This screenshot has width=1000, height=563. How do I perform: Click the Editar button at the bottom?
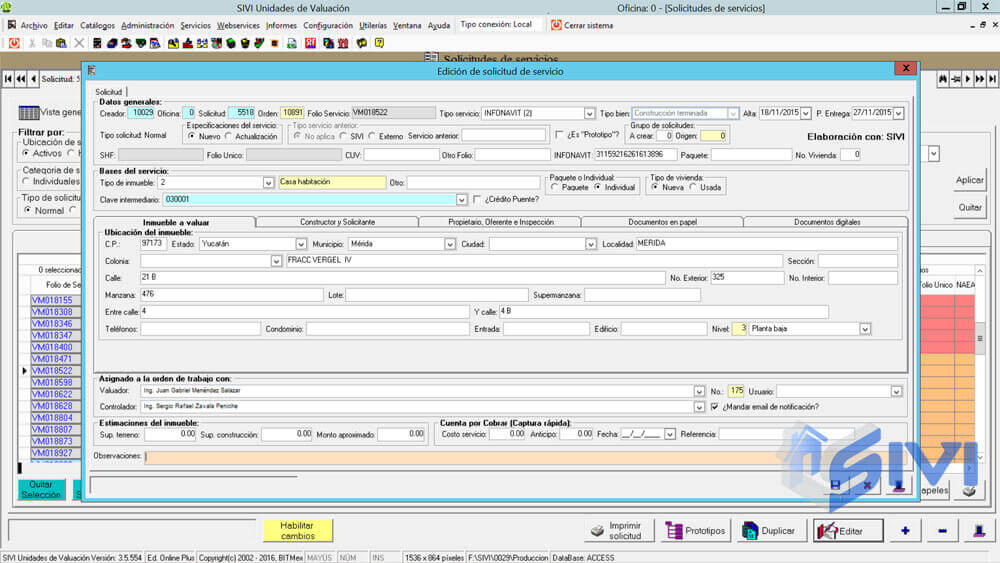848,530
